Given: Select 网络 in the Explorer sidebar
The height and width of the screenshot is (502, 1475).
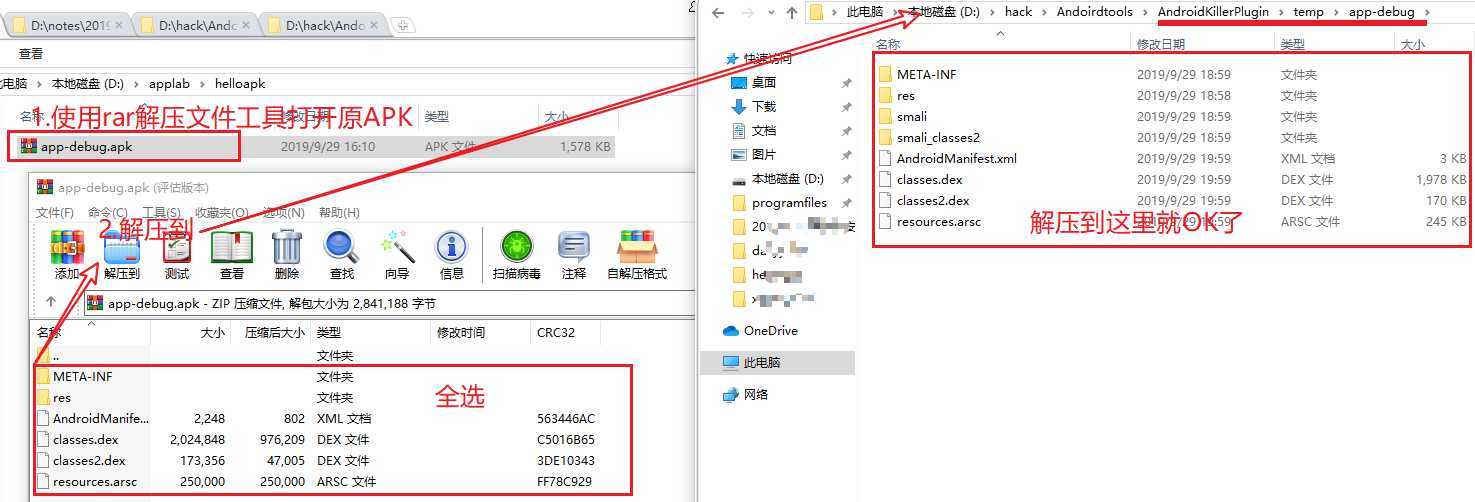Looking at the screenshot, I should (x=756, y=394).
